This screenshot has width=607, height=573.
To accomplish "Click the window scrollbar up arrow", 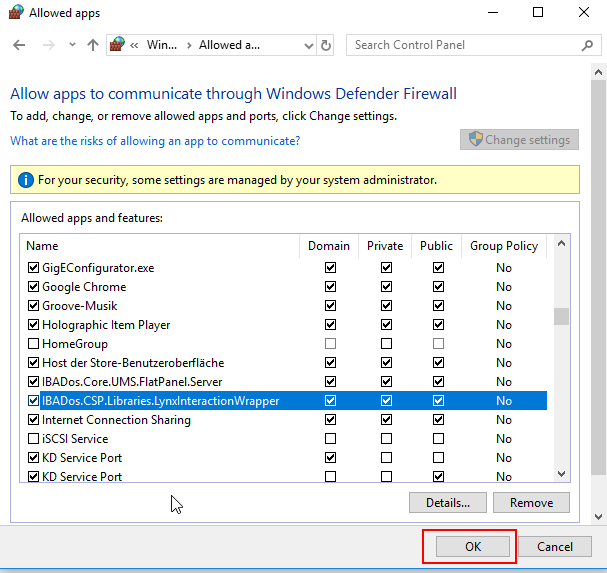I will coord(598,72).
